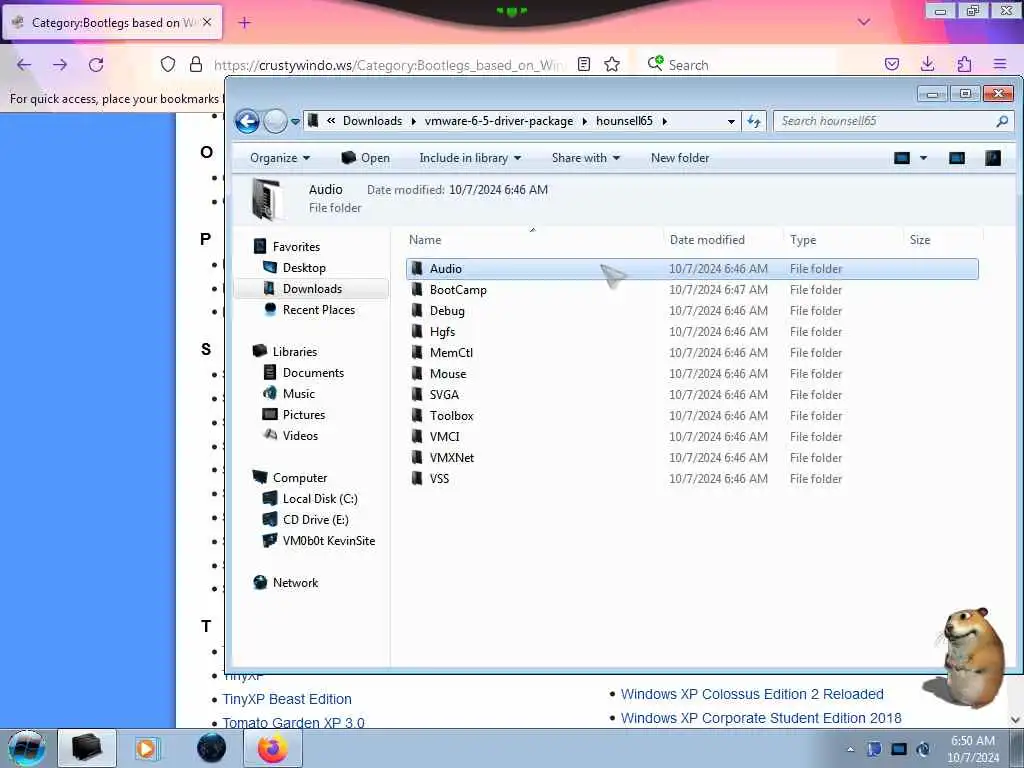
Task: Select the Toolbox folder icon
Action: 417,415
